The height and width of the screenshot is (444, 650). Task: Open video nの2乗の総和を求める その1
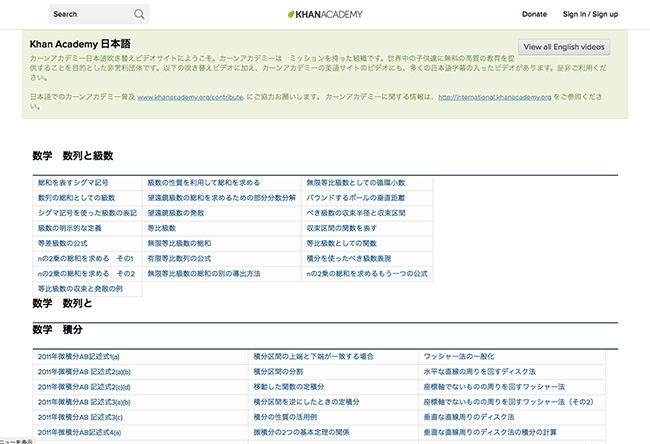tap(85, 258)
